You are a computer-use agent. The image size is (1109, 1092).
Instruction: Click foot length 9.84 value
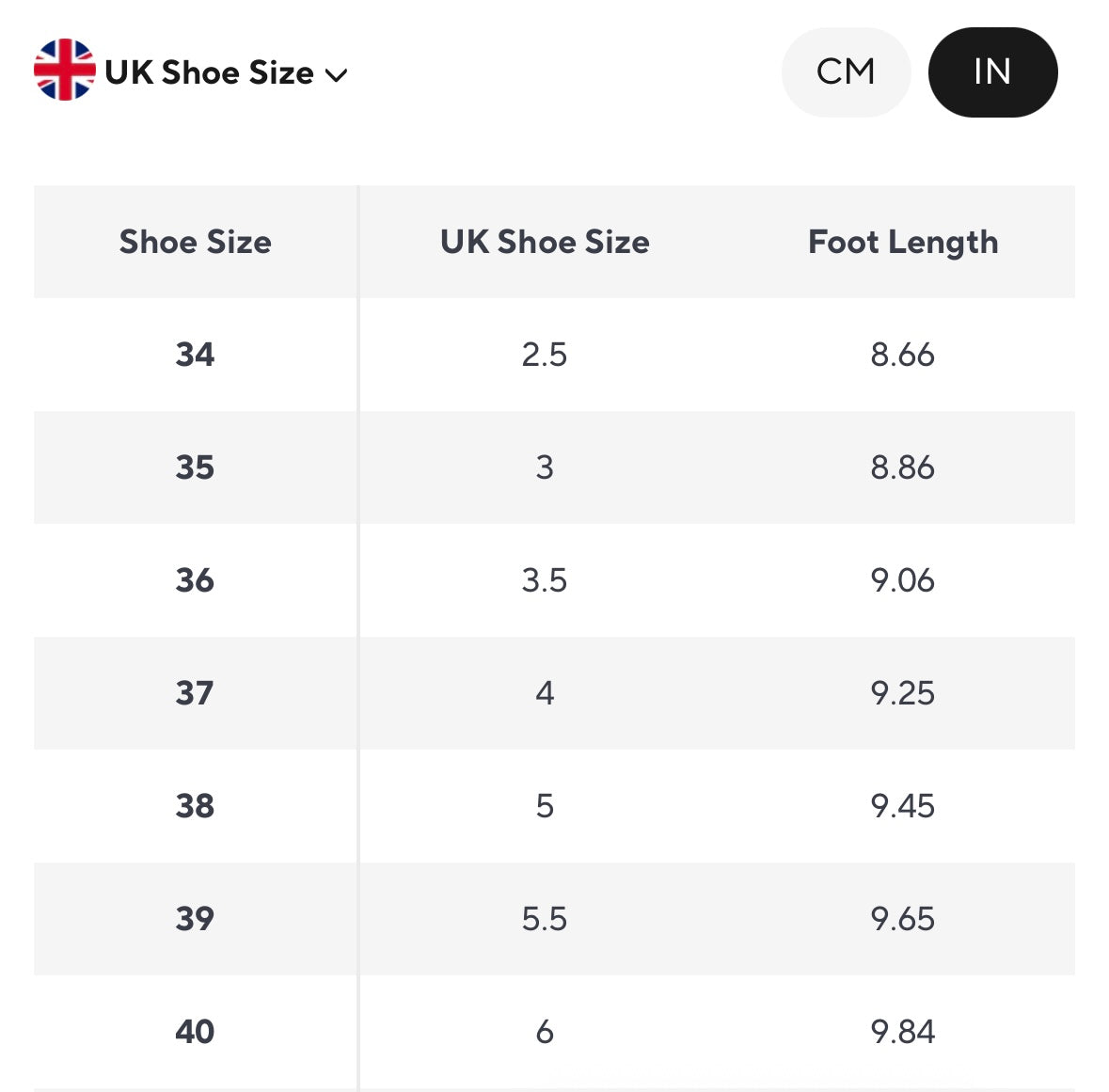click(902, 1032)
